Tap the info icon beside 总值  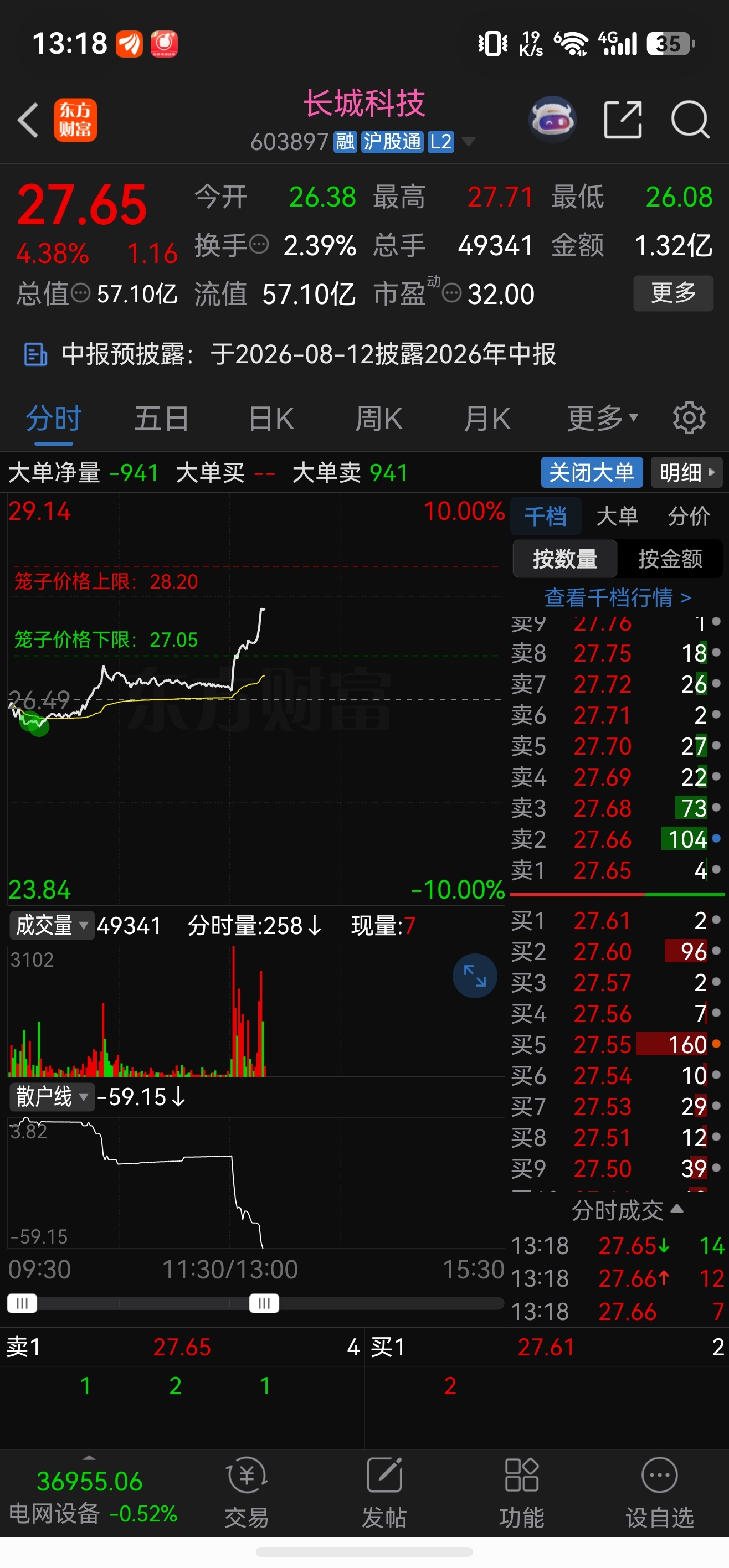80,293
